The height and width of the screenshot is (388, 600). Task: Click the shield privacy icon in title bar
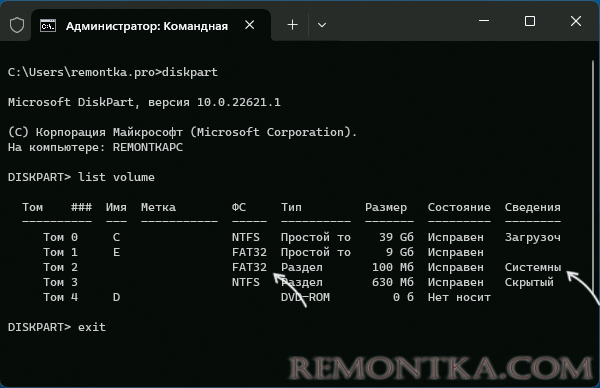pos(17,25)
